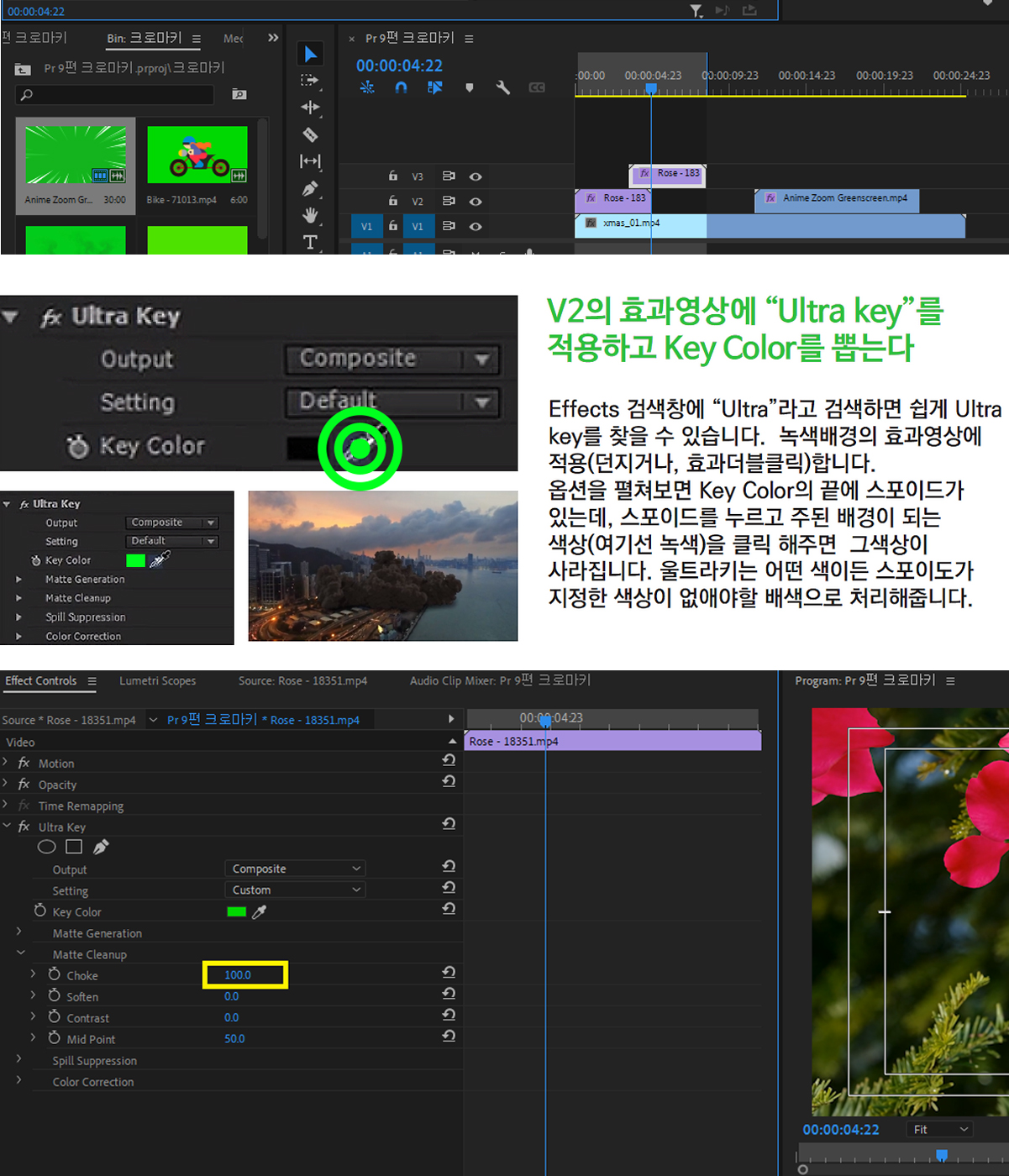Screen dimensions: 1009x1176
Task: Toggle V3 track output eye
Action: (476, 176)
